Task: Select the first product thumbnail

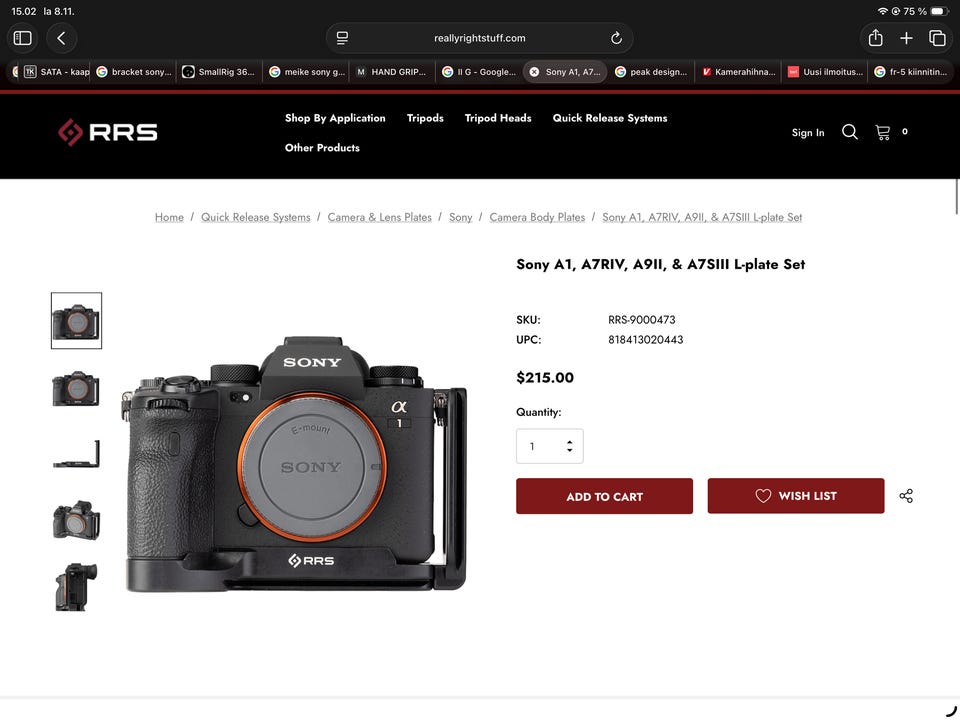Action: (77, 321)
